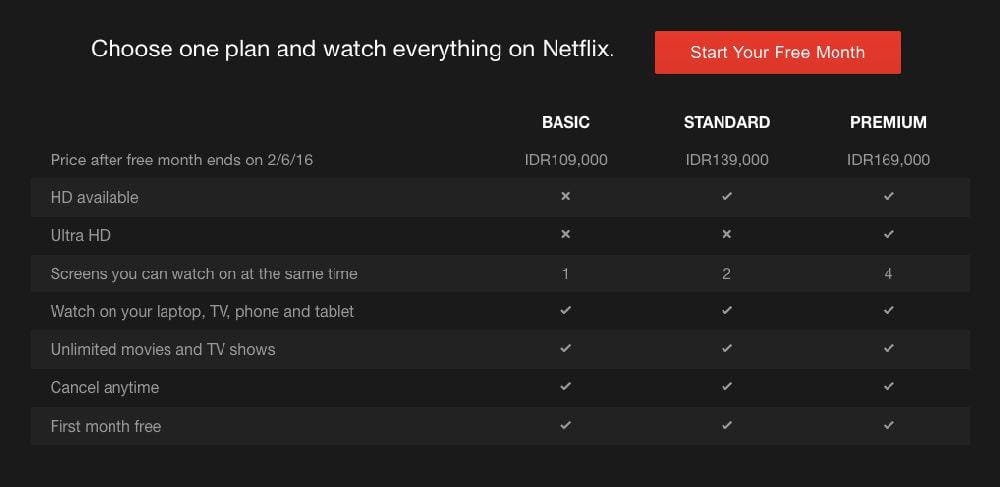
Task: Click the IDR139,000 Standard price
Action: click(x=727, y=160)
